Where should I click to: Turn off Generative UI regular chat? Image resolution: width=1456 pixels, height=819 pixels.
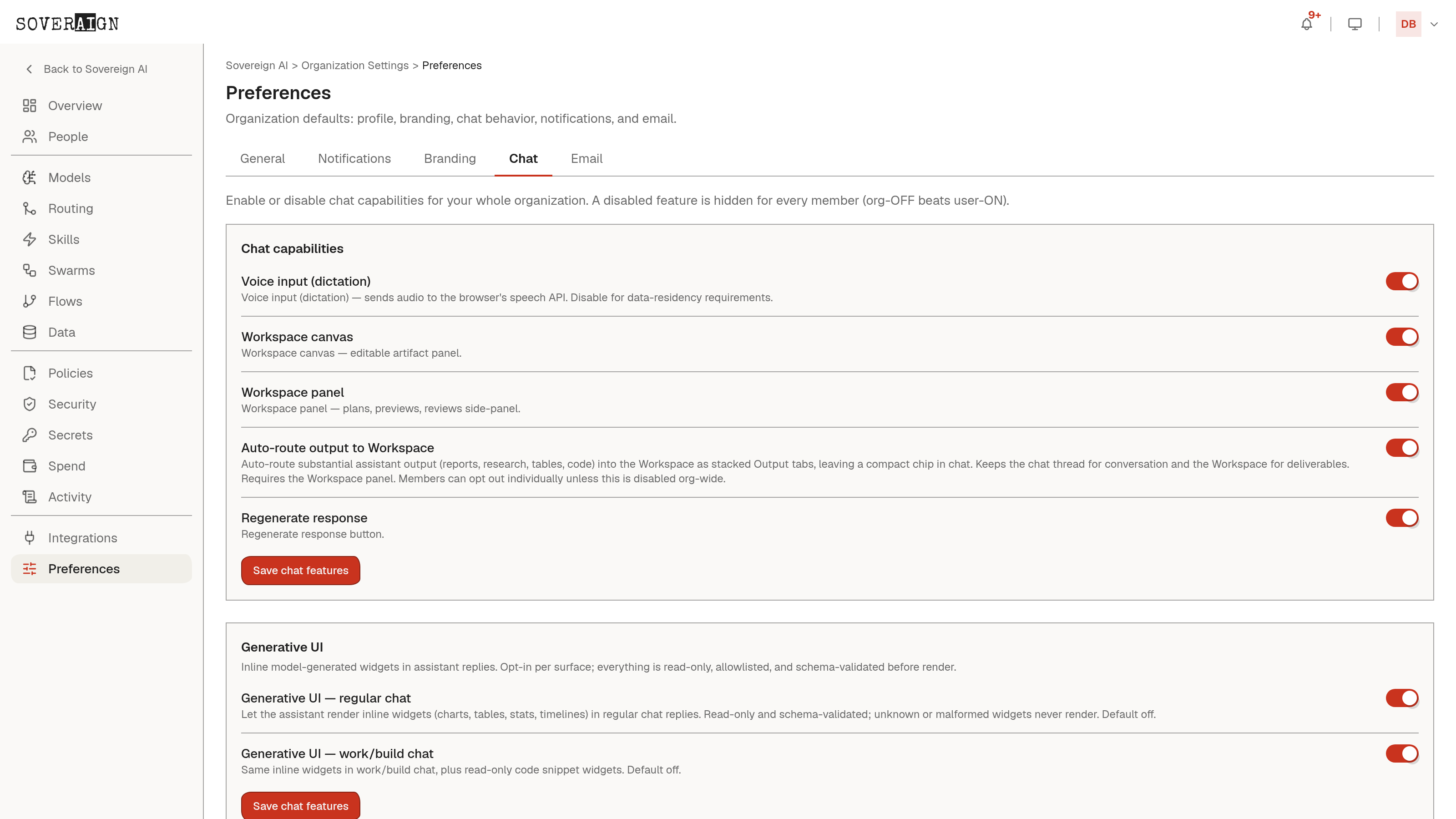pos(1402,698)
